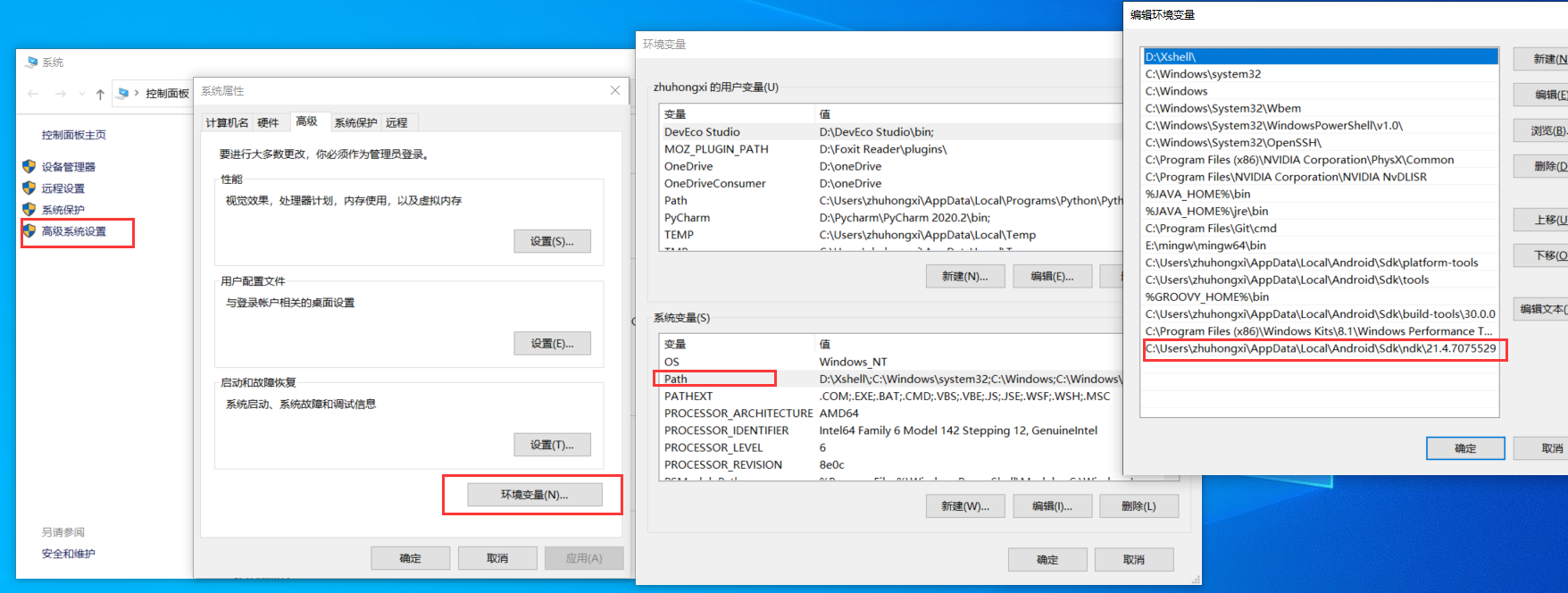Switch to the 硬件 tab

click(x=268, y=122)
